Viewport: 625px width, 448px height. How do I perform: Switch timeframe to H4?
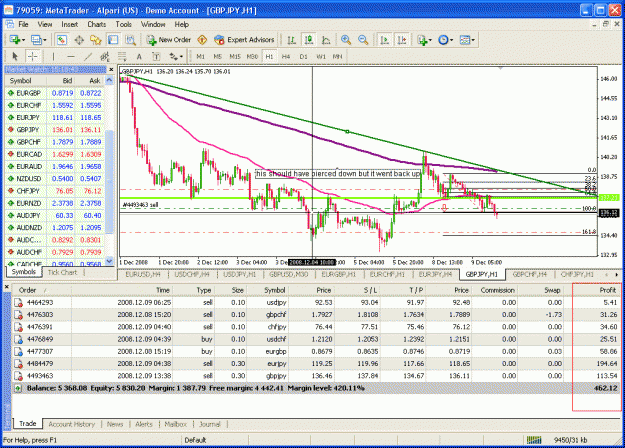(x=286, y=57)
